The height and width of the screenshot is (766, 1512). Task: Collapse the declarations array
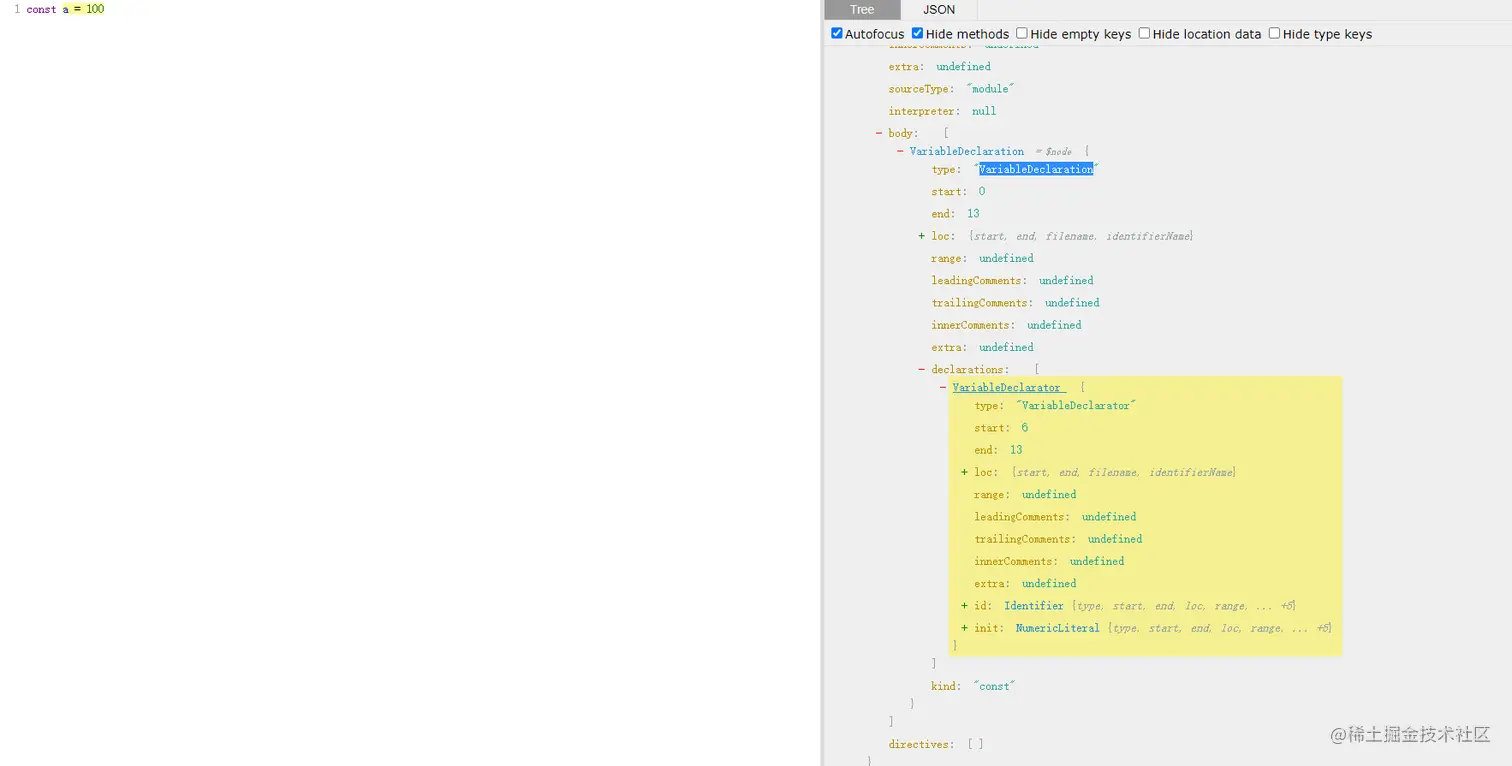922,369
